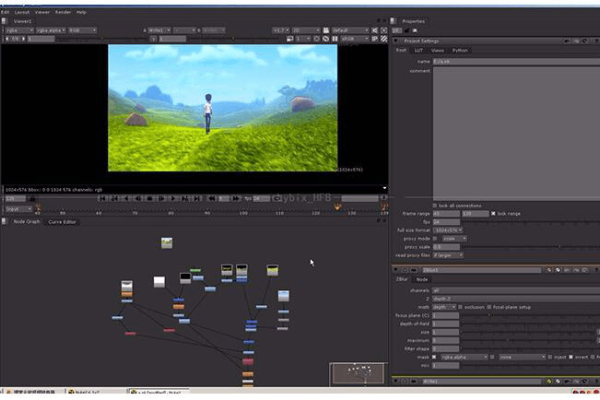
Task: Select the Node Graph tab
Action: pyautogui.click(x=26, y=221)
